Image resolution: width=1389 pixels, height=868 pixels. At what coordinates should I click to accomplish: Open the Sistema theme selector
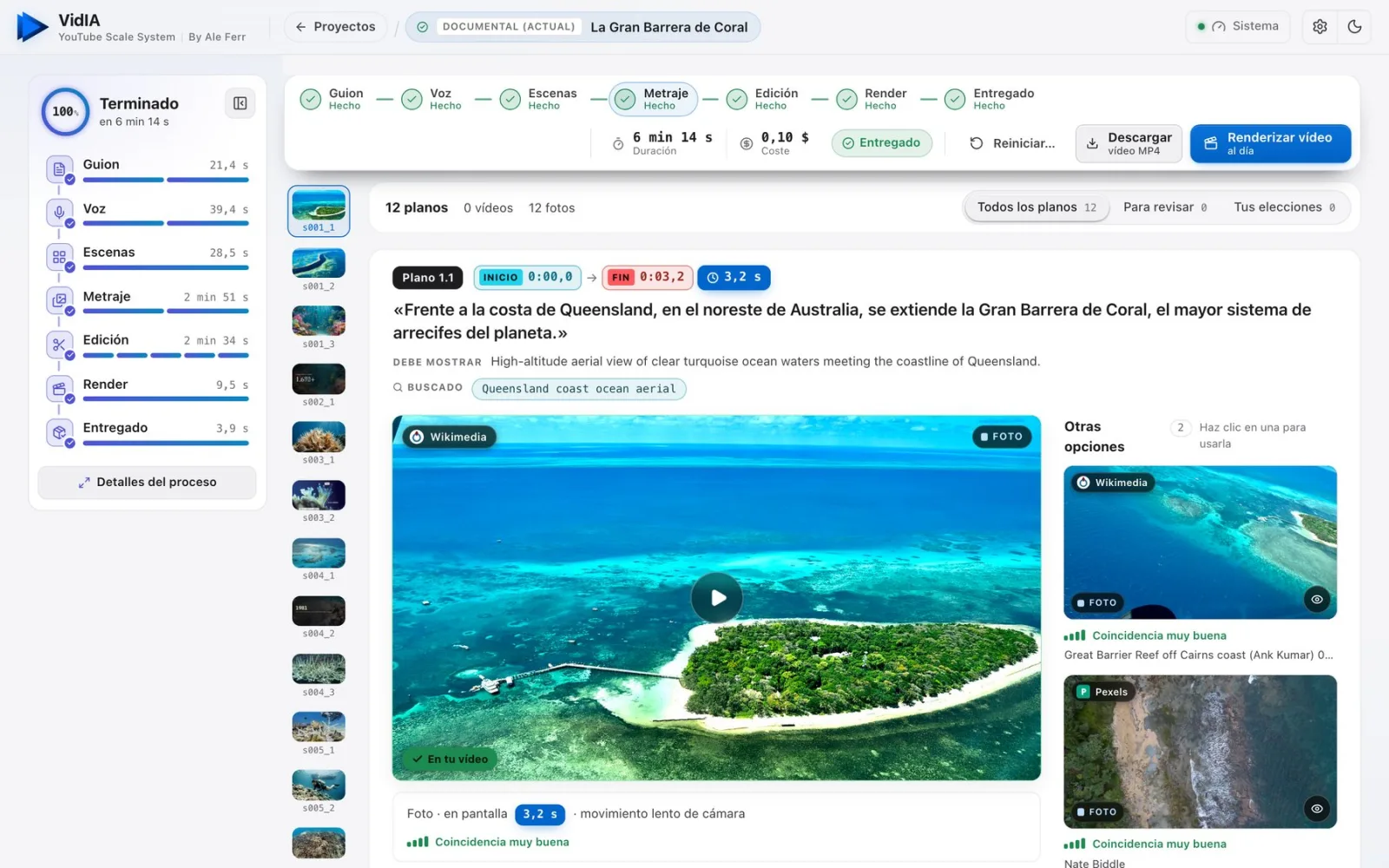tap(1238, 27)
